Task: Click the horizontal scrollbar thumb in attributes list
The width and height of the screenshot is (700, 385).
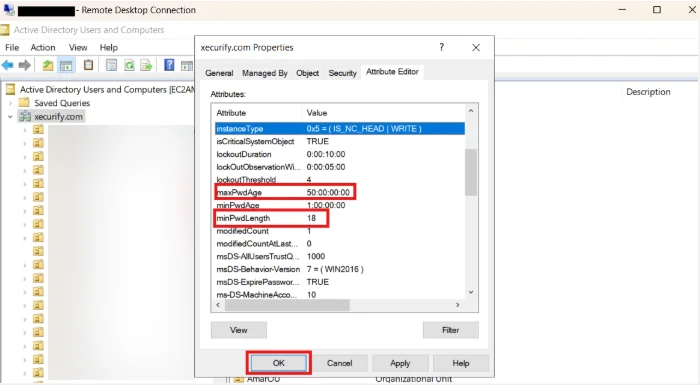Action: tap(287, 305)
